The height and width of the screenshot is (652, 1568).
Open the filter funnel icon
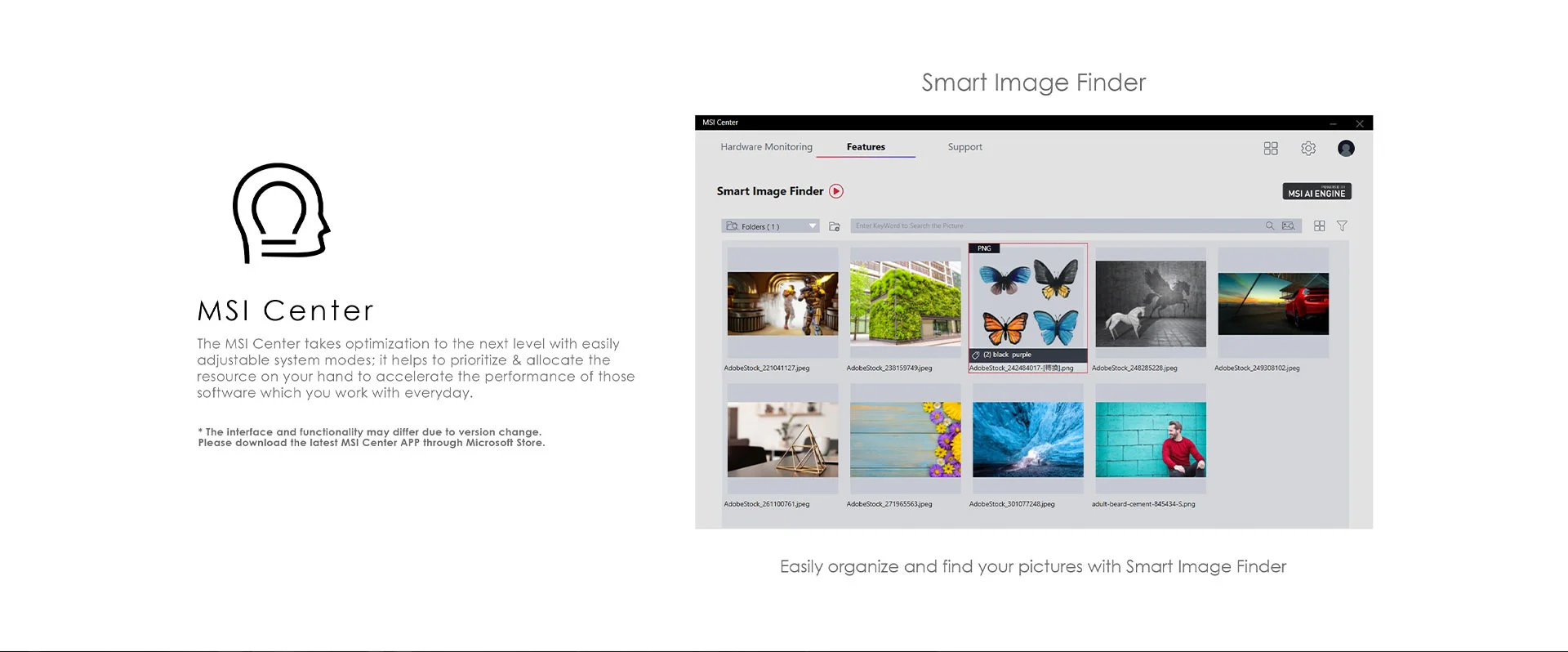coord(1342,226)
